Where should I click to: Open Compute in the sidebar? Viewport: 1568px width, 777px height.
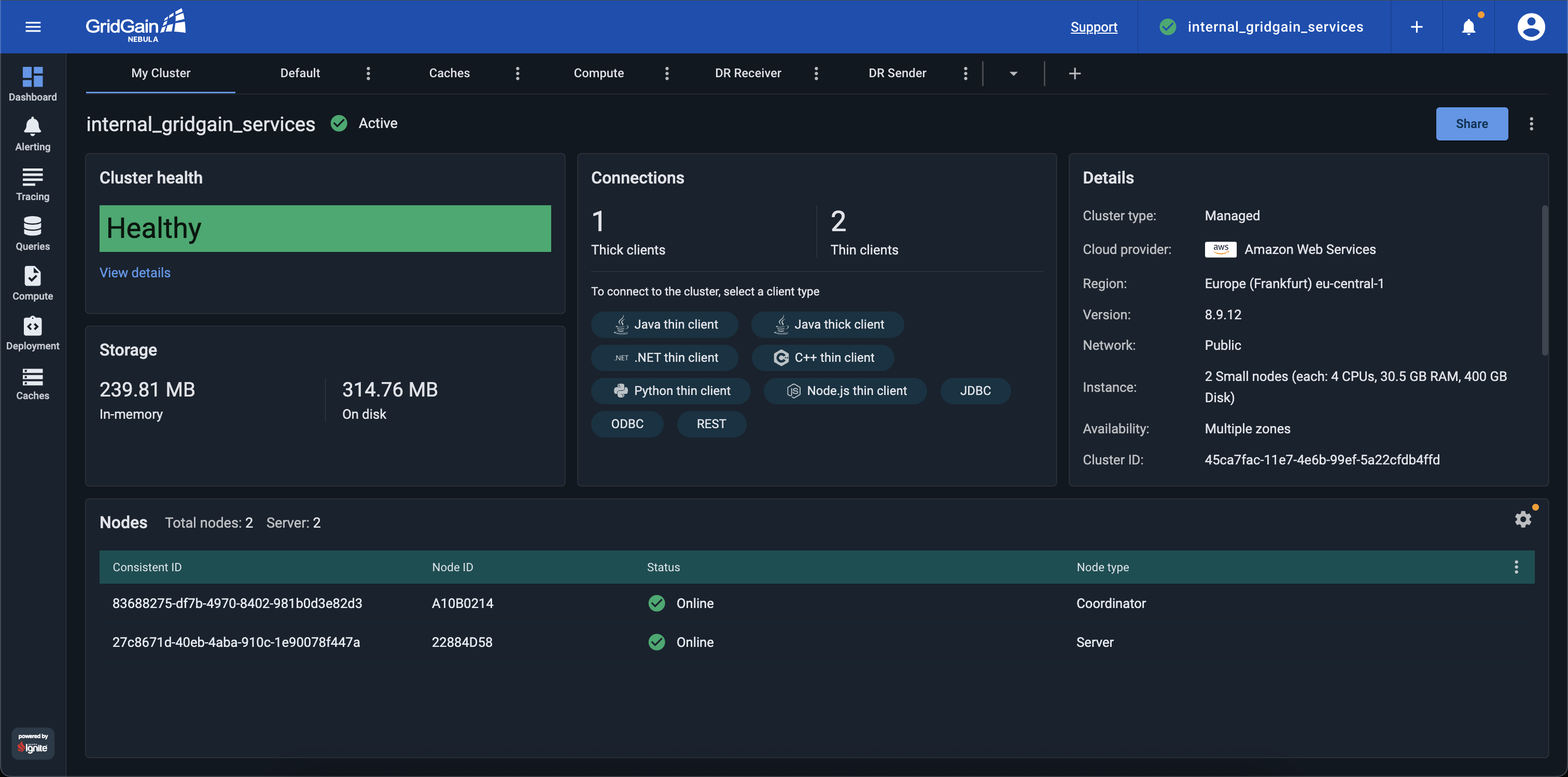[x=33, y=284]
